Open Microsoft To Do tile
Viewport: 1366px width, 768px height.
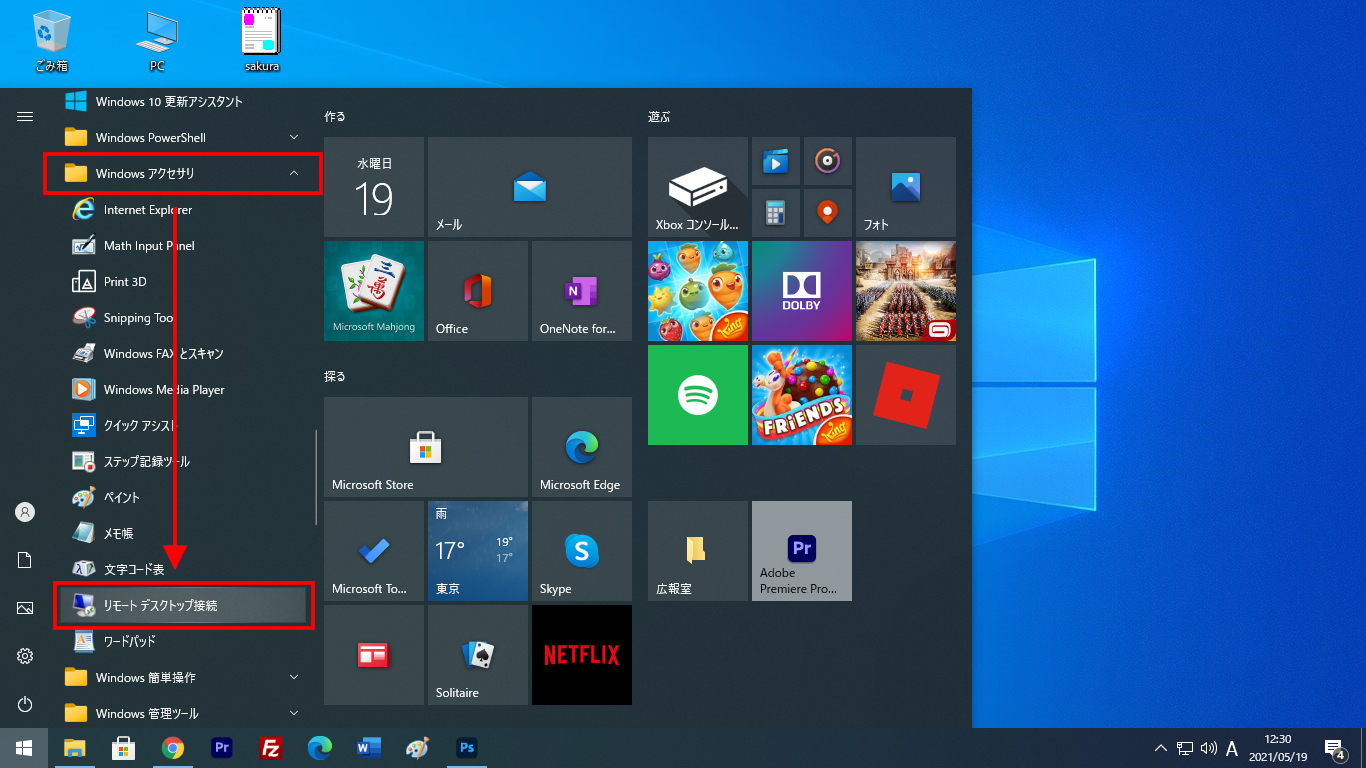(374, 551)
